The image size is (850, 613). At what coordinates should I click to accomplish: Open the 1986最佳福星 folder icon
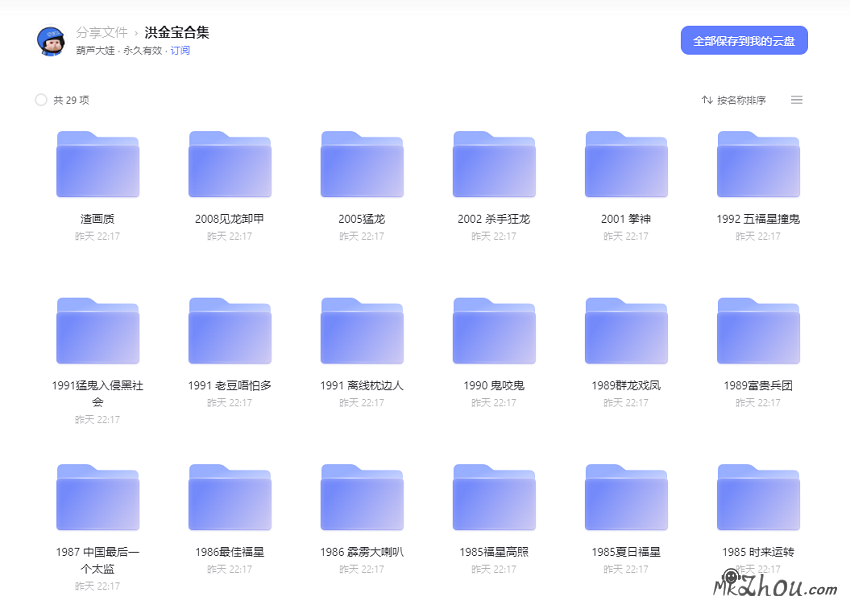click(x=230, y=497)
